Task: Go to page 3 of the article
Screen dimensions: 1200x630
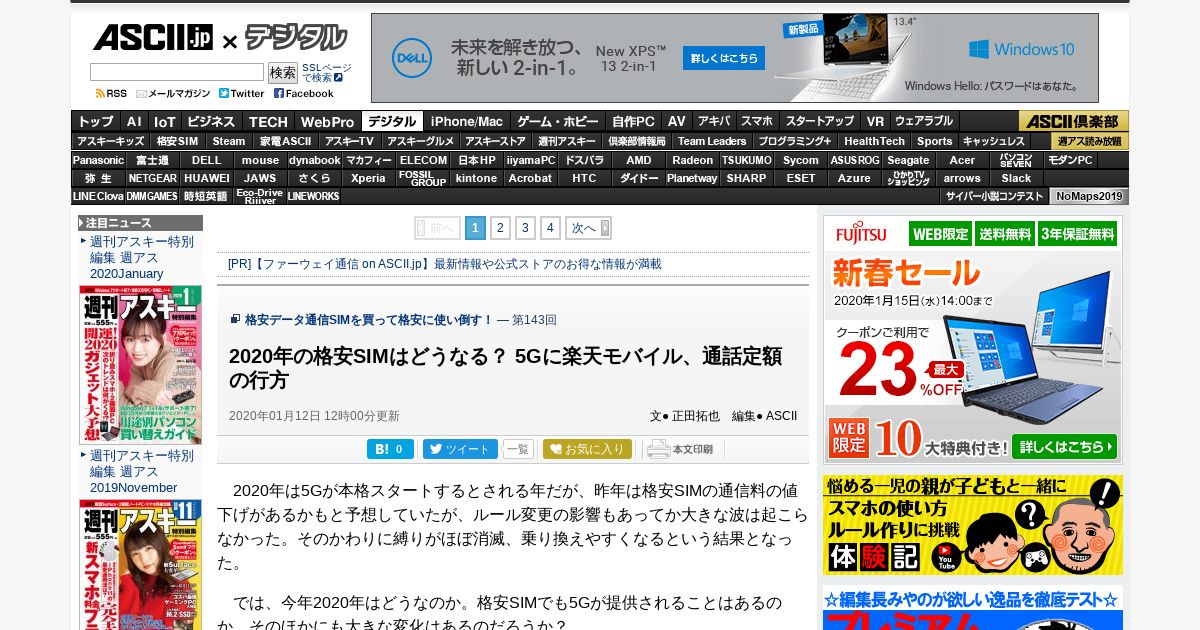Action: (x=525, y=228)
